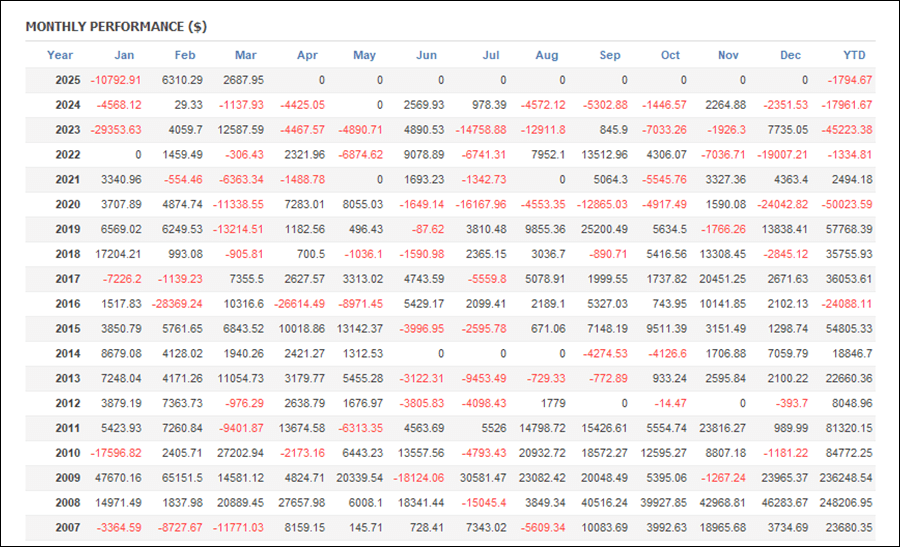Click the 2010 March value 27202.94
The image size is (900, 547).
point(240,453)
